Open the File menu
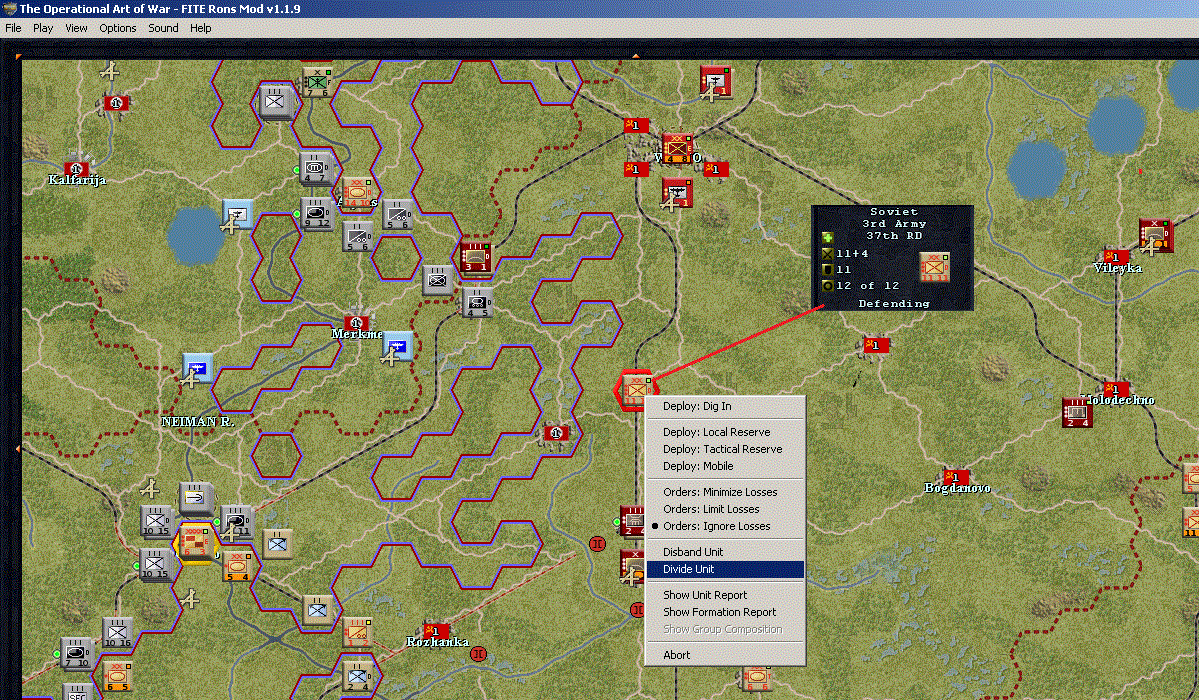The image size is (1199, 700). (x=14, y=28)
